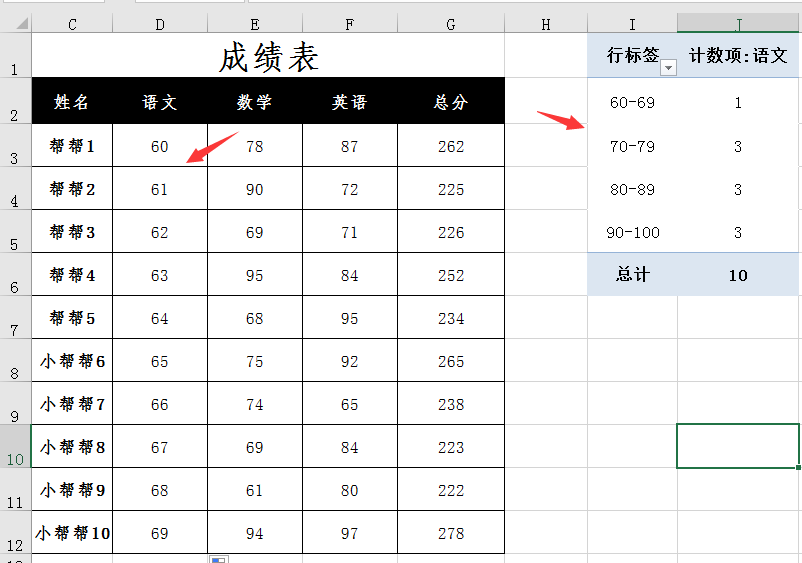The image size is (802, 563).
Task: Click the 总分 header cell
Action: click(x=451, y=101)
